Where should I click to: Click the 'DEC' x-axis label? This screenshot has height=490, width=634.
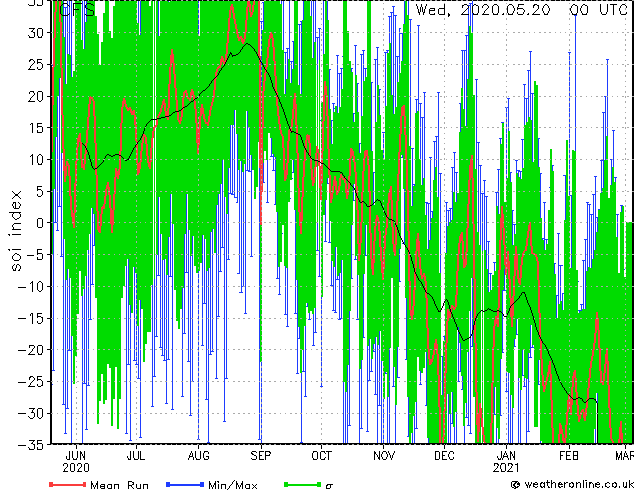pos(444,456)
